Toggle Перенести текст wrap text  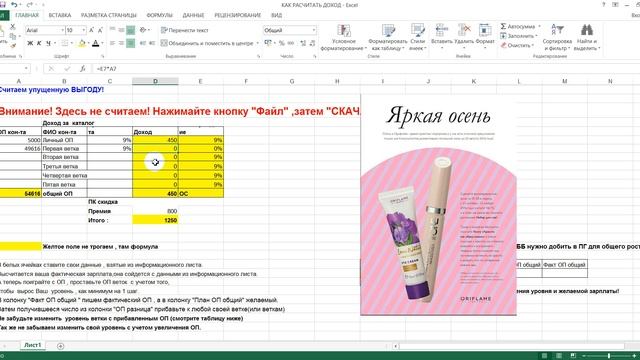click(184, 30)
